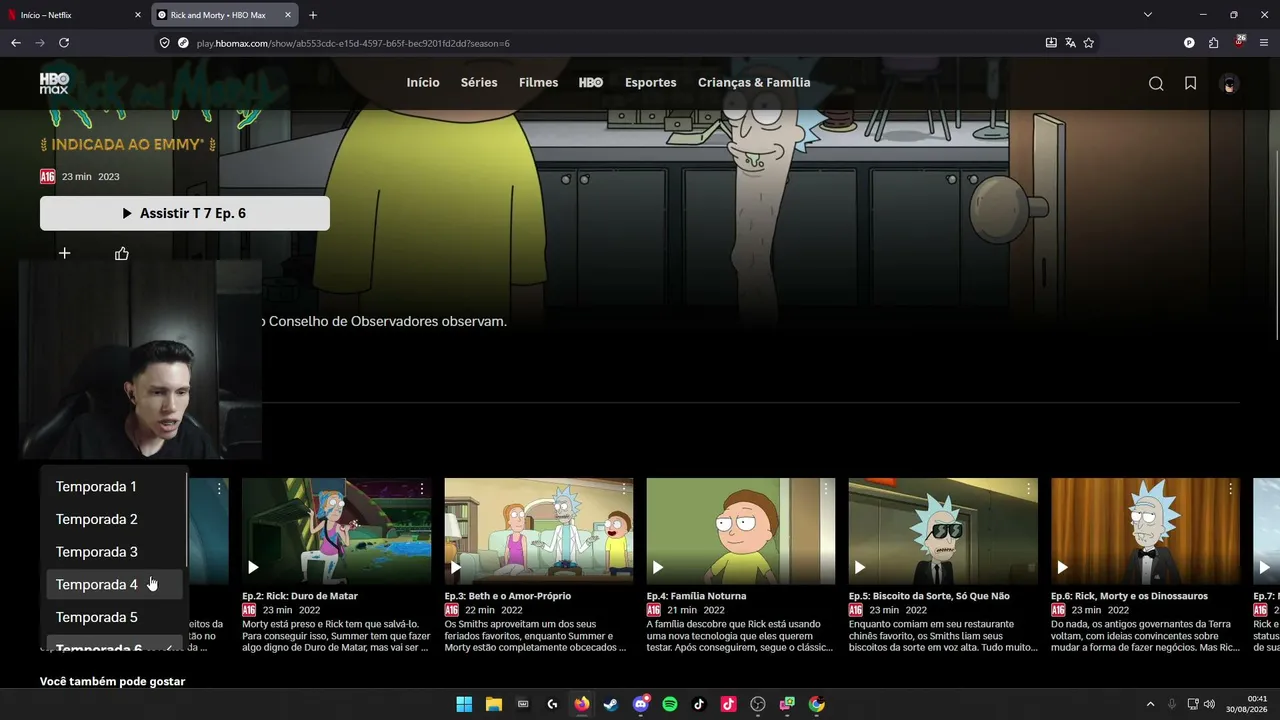Open Filmes in the navigation bar
The image size is (1280, 720).
click(538, 83)
